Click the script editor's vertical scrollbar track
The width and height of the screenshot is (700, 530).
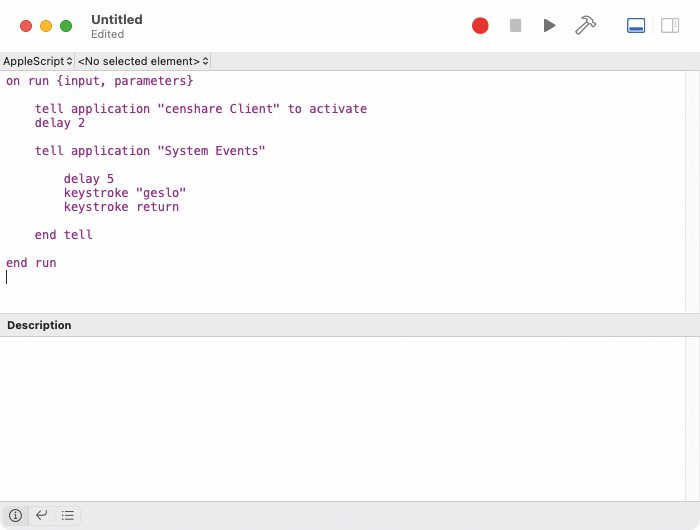pyautogui.click(x=692, y=192)
